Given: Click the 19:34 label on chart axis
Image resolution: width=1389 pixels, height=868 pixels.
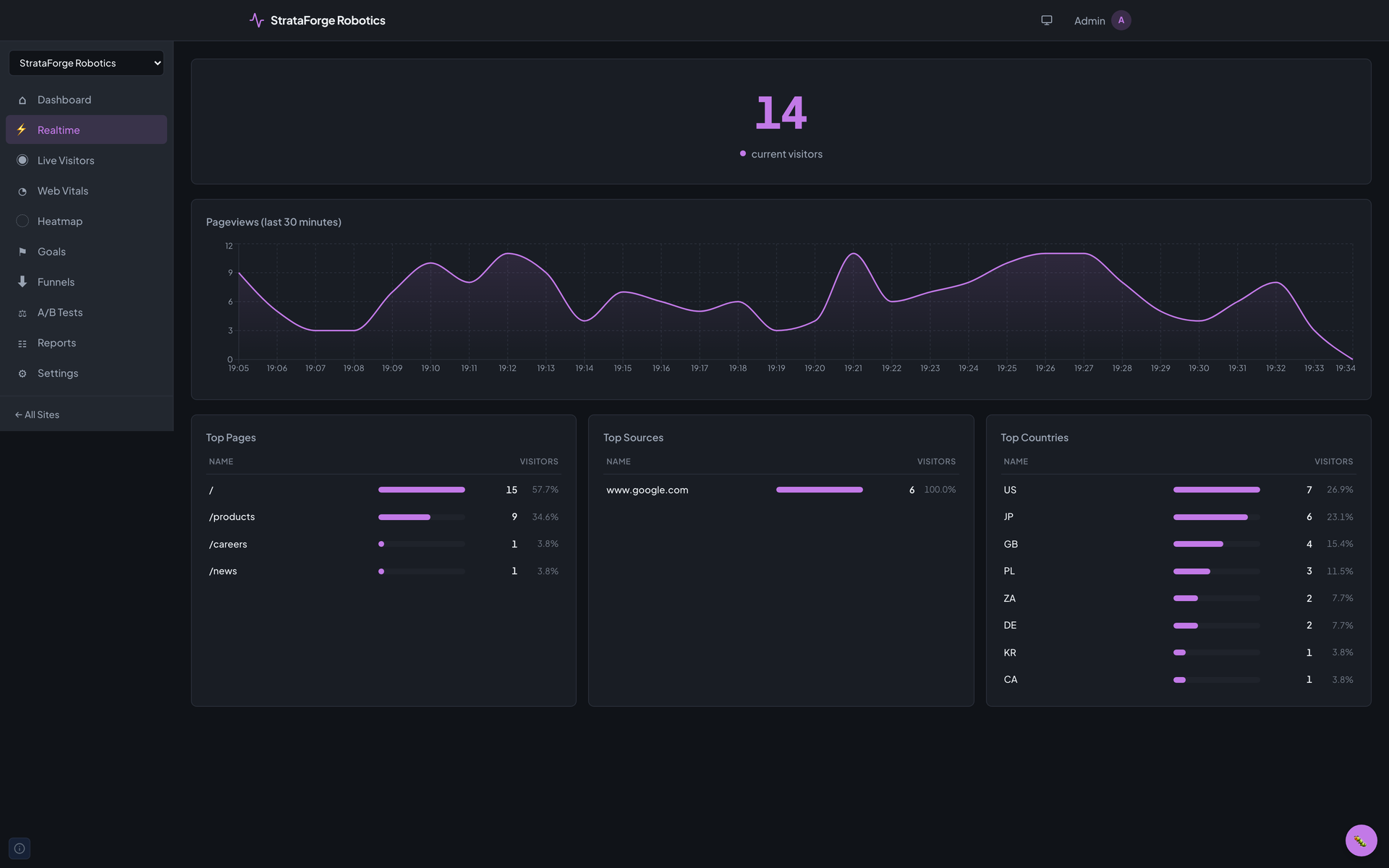Looking at the screenshot, I should coord(1346,368).
